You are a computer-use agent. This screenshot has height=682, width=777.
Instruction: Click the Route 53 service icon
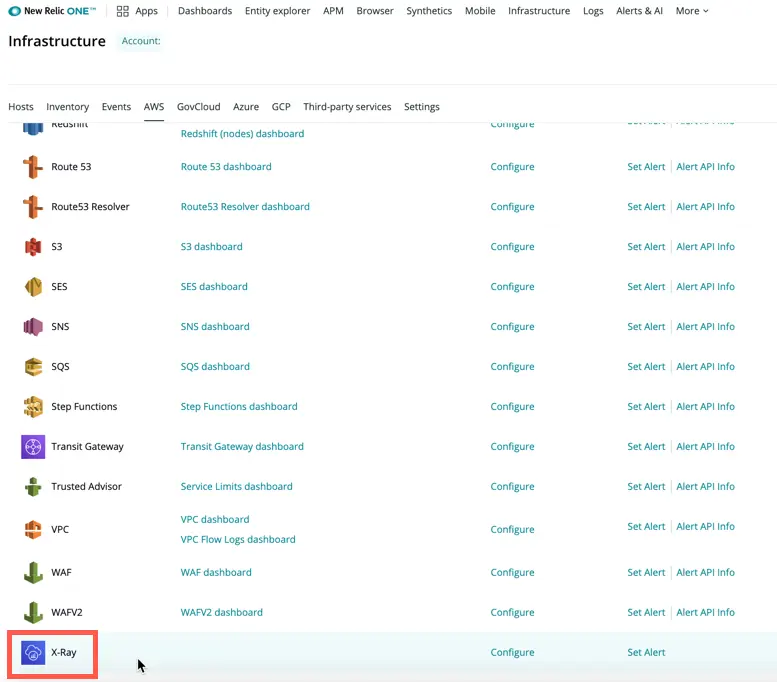pos(33,167)
